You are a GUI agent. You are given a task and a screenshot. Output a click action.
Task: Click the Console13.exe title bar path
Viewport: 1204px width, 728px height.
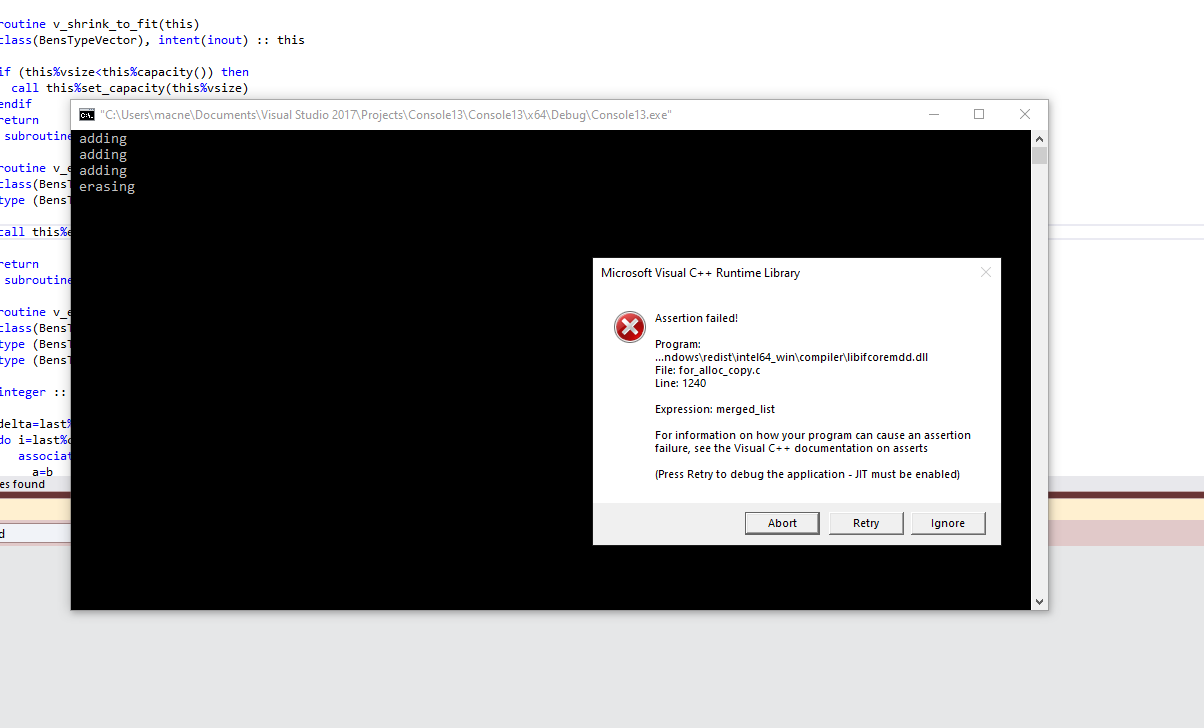pyautogui.click(x=385, y=115)
